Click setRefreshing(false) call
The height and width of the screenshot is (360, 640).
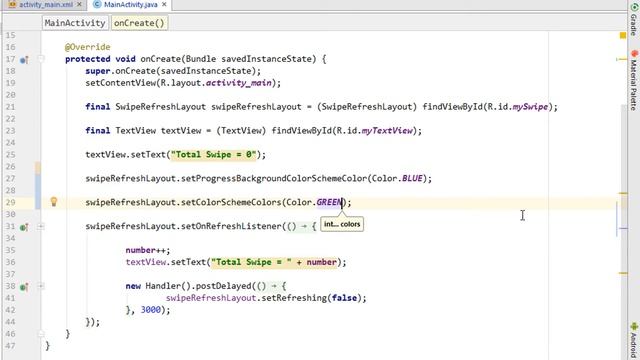311,298
